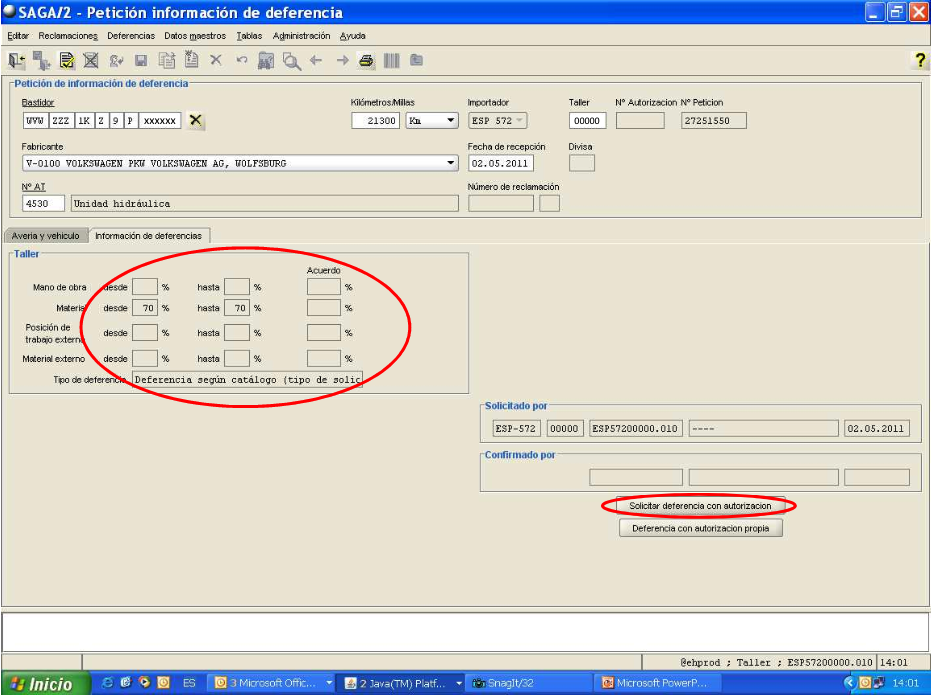The height and width of the screenshot is (695, 932).
Task: Click Deferencia con autorizacion propia button
Action: (x=700, y=528)
